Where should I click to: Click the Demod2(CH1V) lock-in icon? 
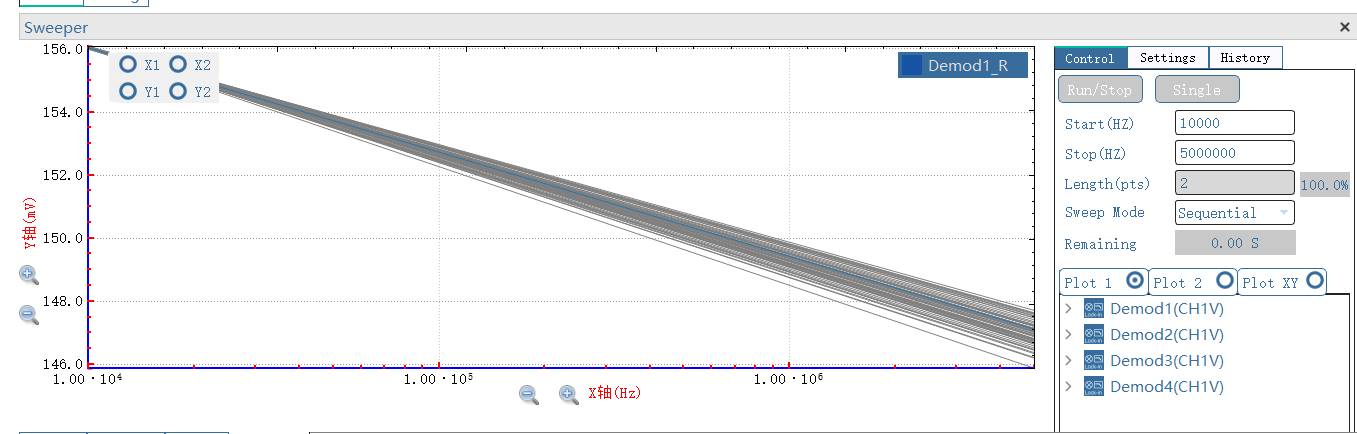[1094, 335]
